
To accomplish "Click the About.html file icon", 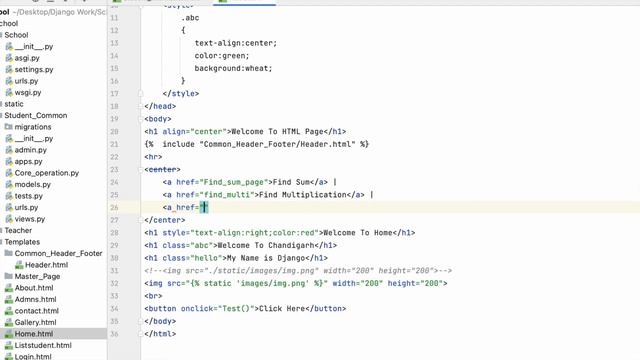I will (x=9, y=288).
